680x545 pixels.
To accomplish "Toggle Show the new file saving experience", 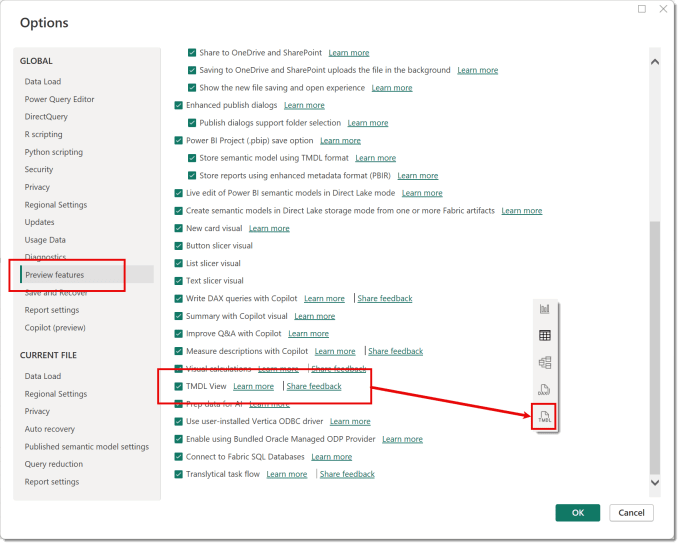I will click(x=193, y=88).
